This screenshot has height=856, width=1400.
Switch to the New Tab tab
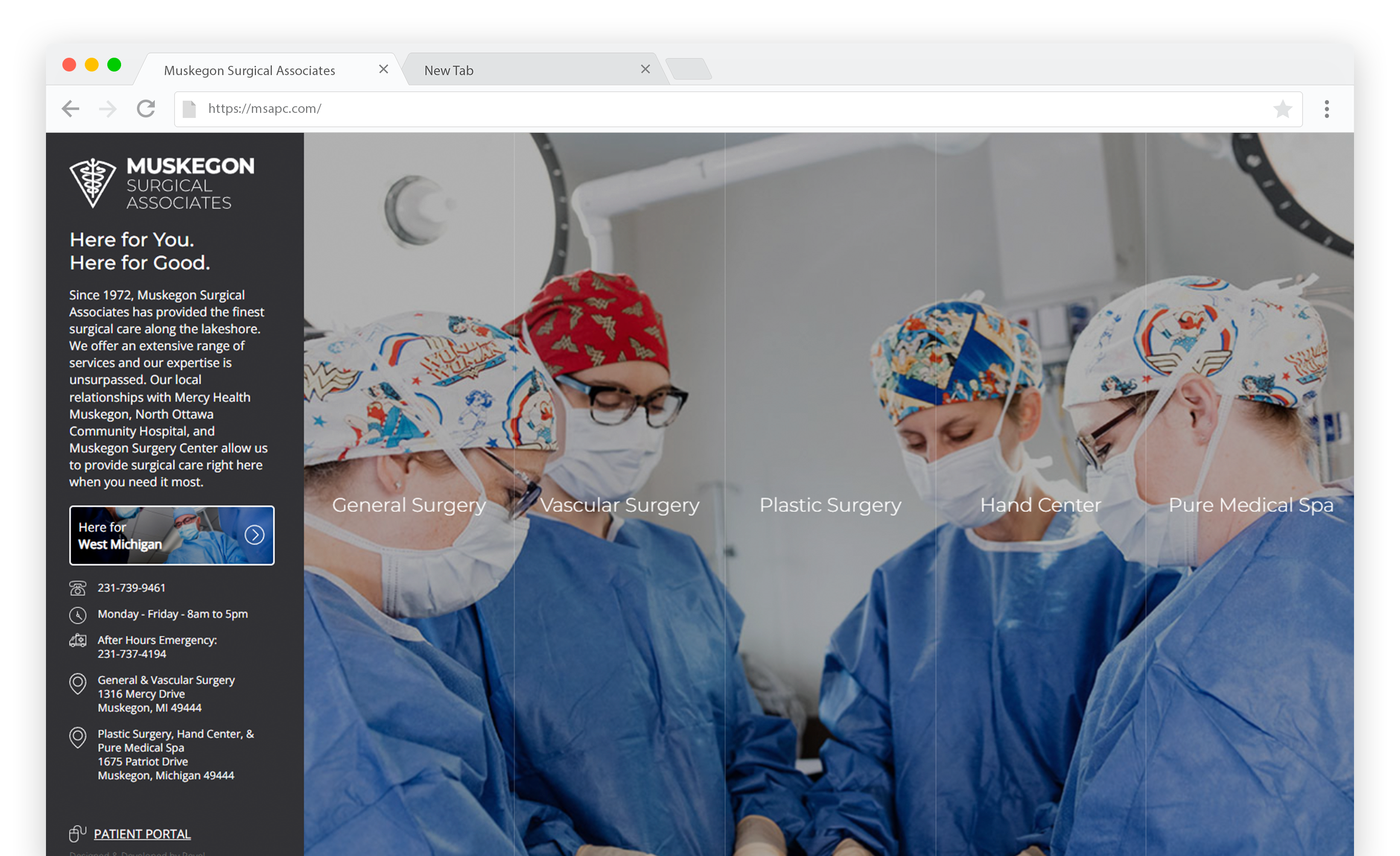536,70
